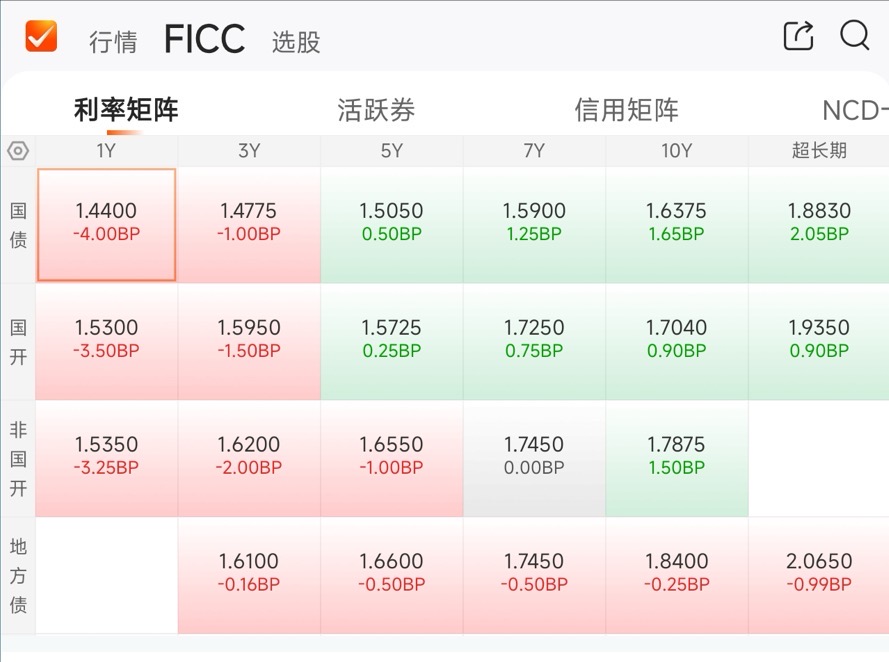Select 非国开 7Y cell with 0.00BP
The image size is (889, 662).
tap(534, 458)
